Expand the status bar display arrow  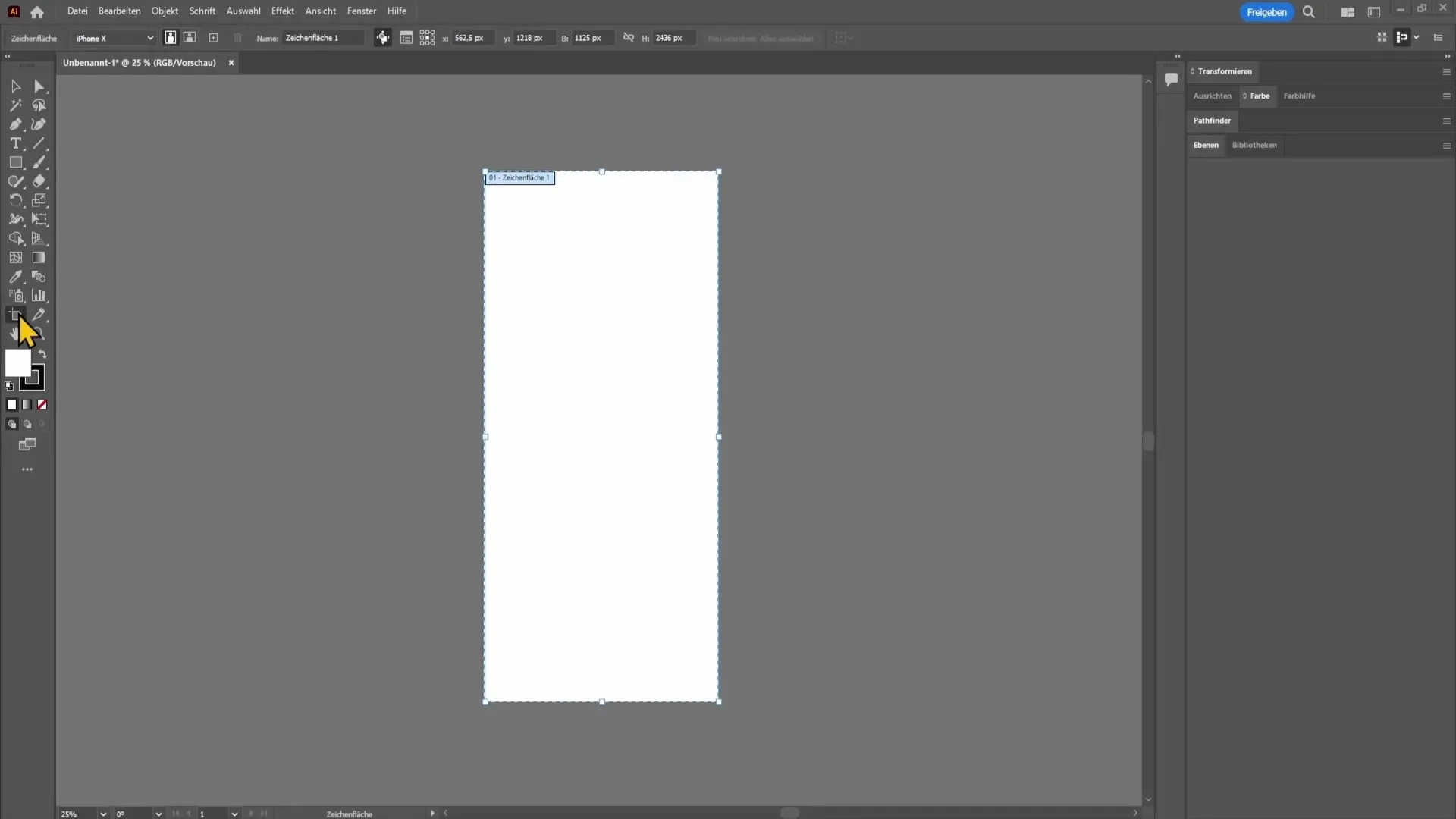pos(432,814)
